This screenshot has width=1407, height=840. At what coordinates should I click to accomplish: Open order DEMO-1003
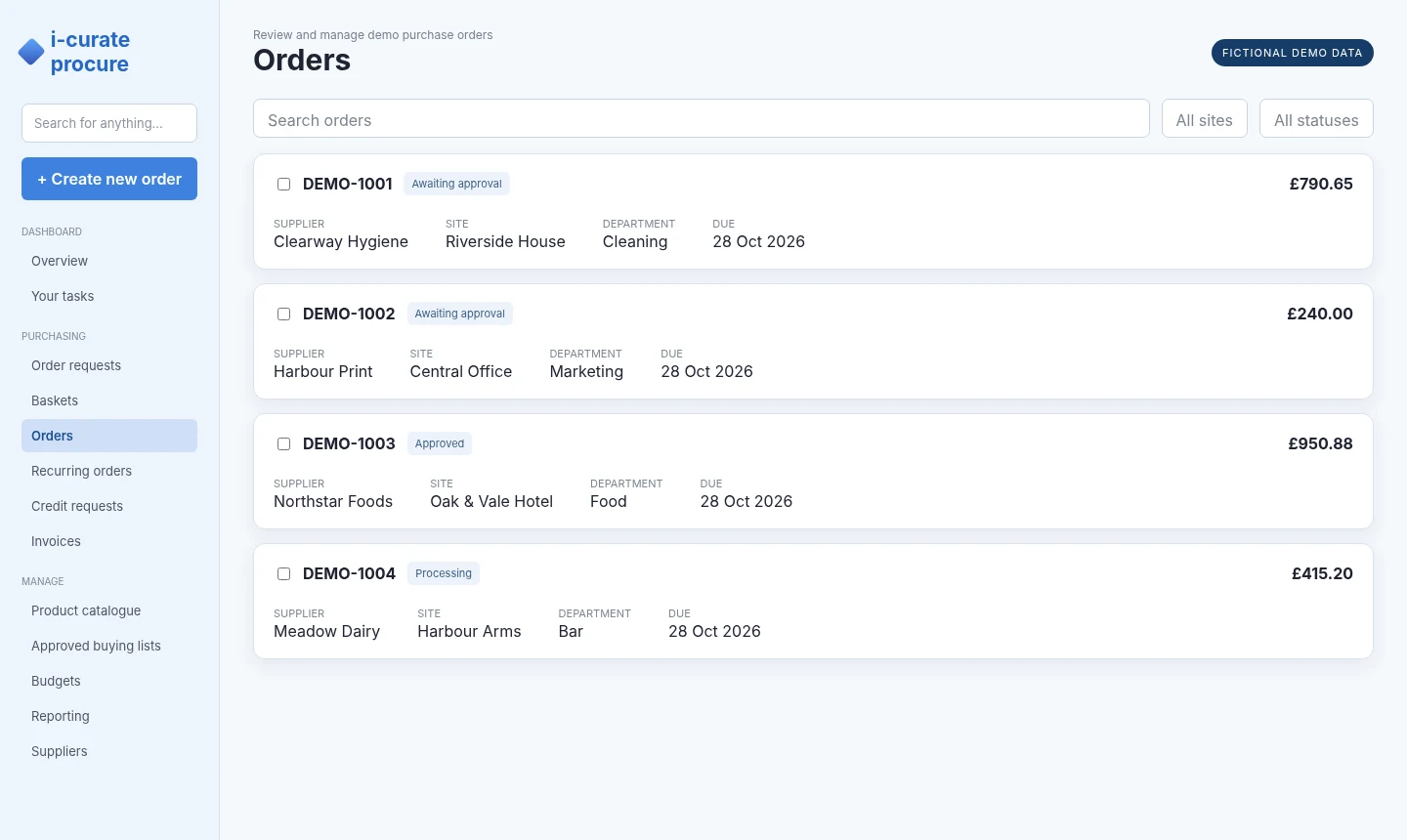pyautogui.click(x=349, y=443)
